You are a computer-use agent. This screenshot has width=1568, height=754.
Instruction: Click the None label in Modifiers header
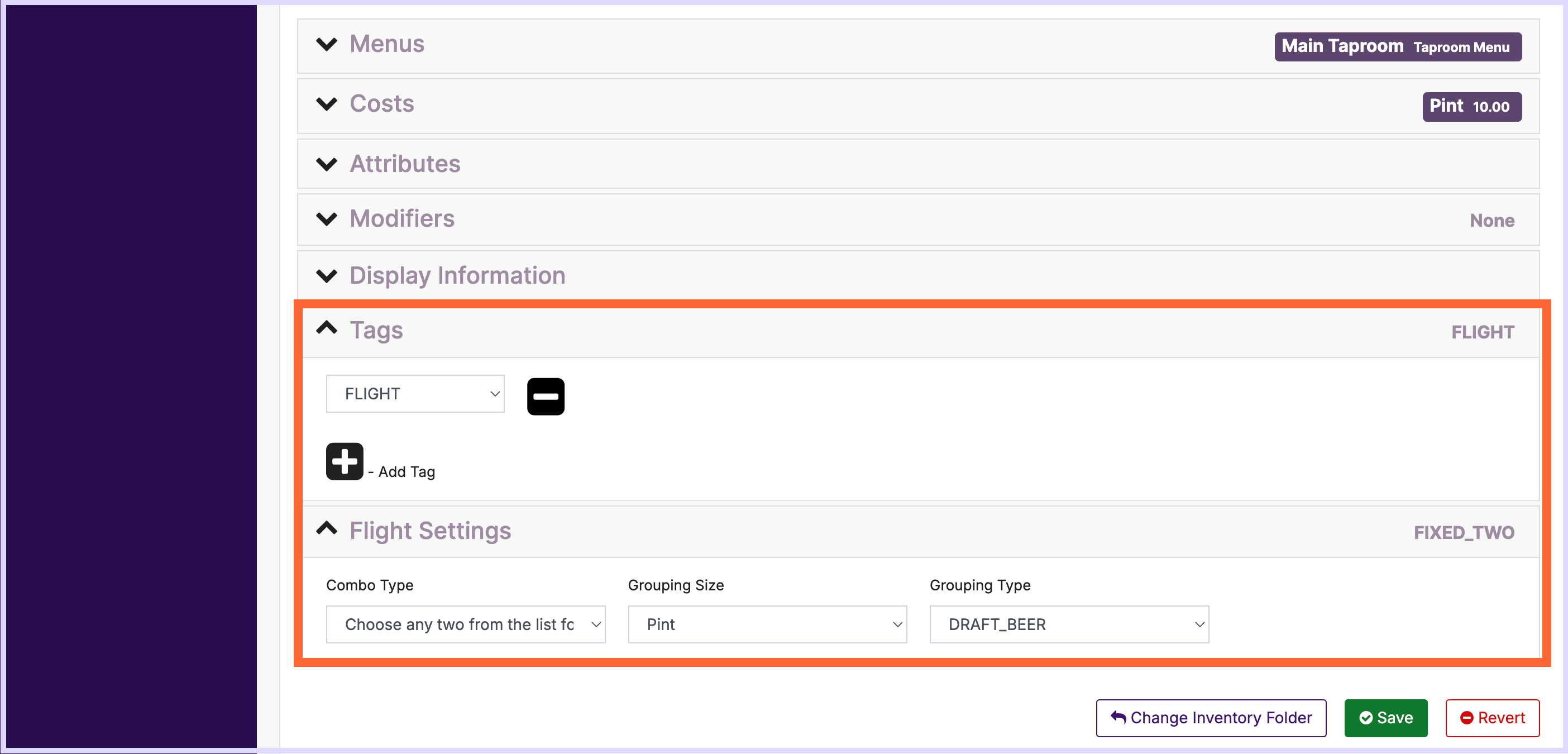click(1492, 221)
